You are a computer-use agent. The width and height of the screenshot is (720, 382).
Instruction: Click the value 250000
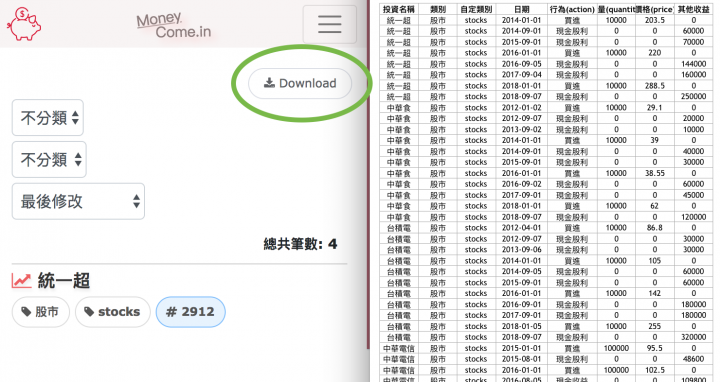tap(693, 97)
